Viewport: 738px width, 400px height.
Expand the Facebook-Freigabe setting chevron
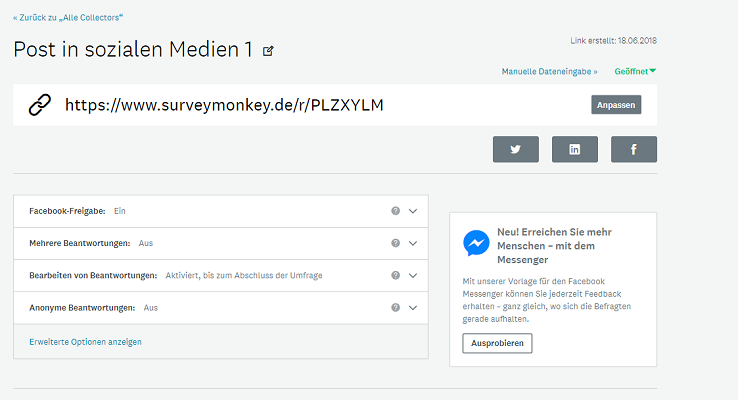coord(413,211)
